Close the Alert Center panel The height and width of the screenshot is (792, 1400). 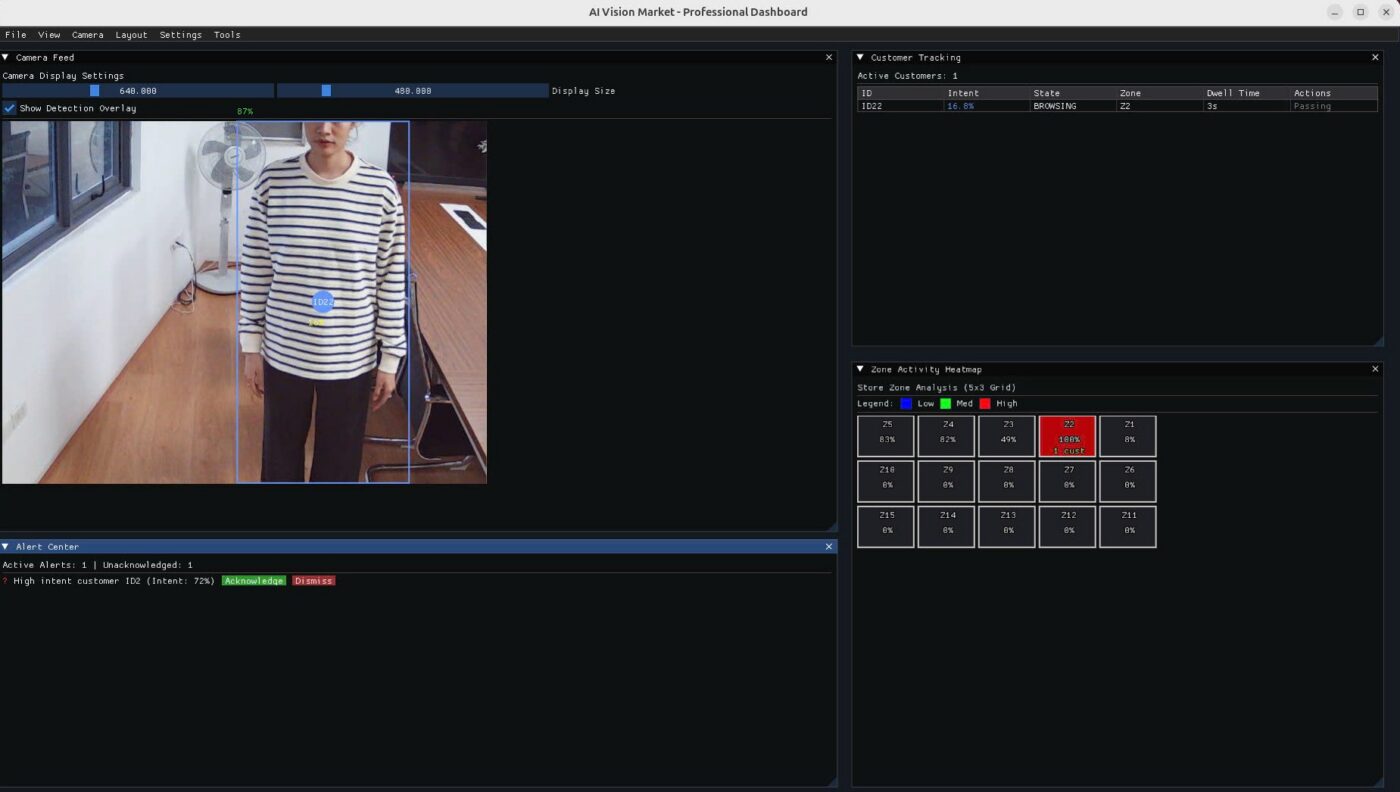828,546
